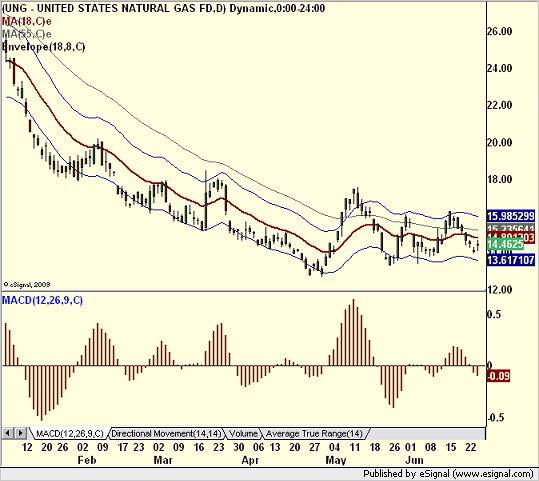
Task: Click the -0.5 MACD axis label
Action: (x=496, y=417)
